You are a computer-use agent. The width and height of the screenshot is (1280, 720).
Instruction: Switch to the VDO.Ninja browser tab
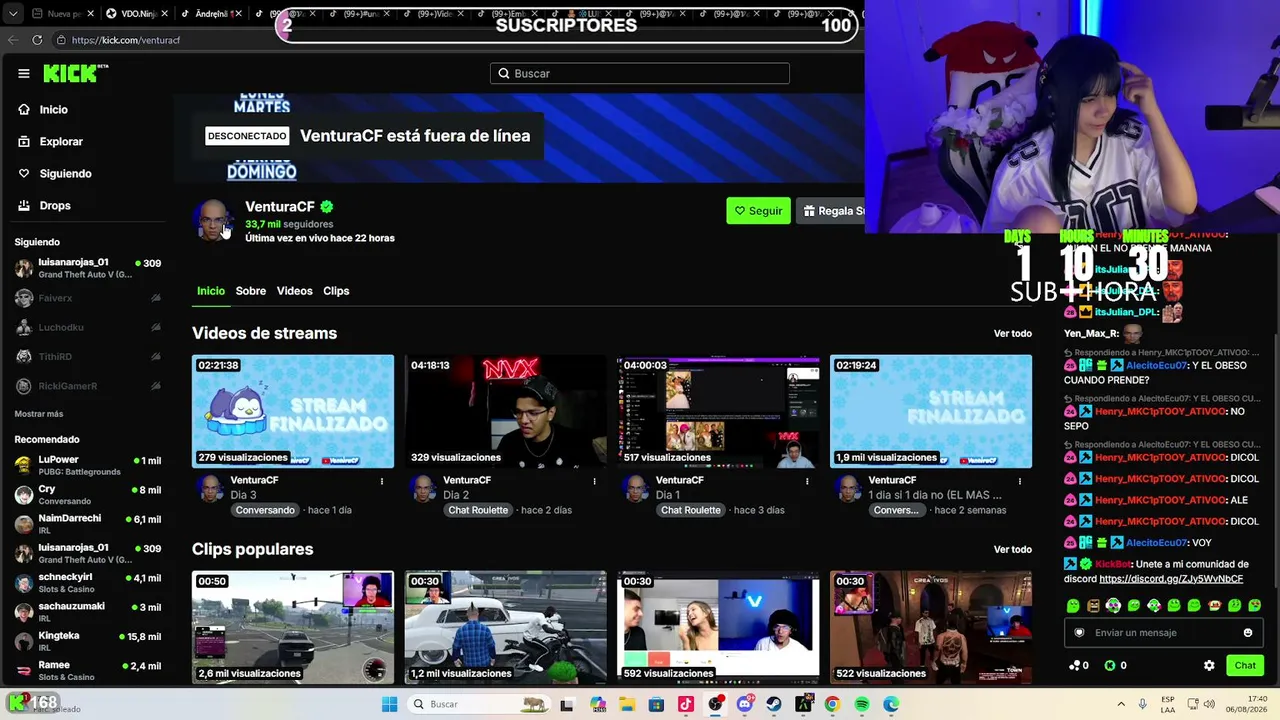[x=135, y=14]
